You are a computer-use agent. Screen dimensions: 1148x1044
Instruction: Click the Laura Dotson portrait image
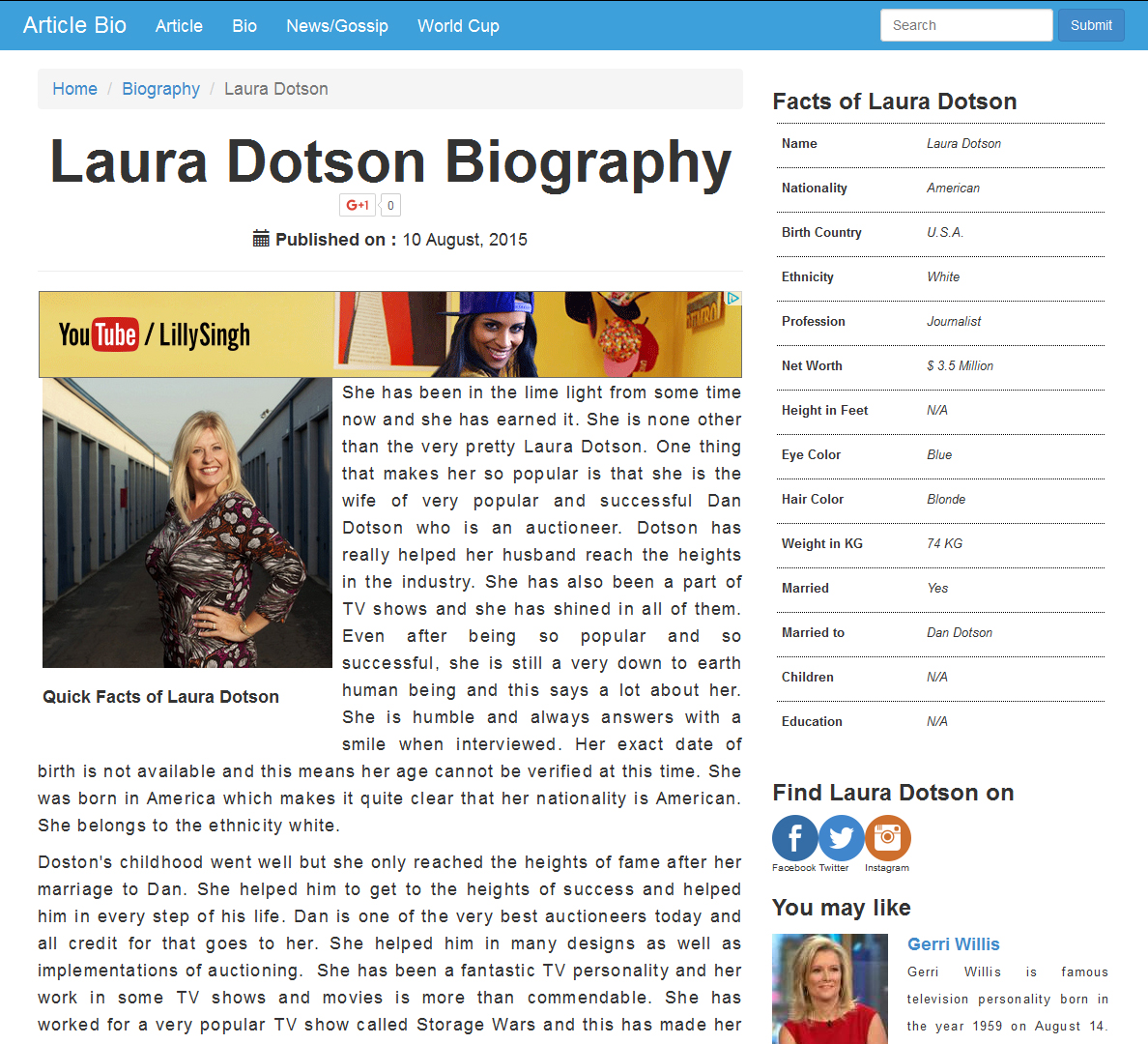click(x=187, y=522)
